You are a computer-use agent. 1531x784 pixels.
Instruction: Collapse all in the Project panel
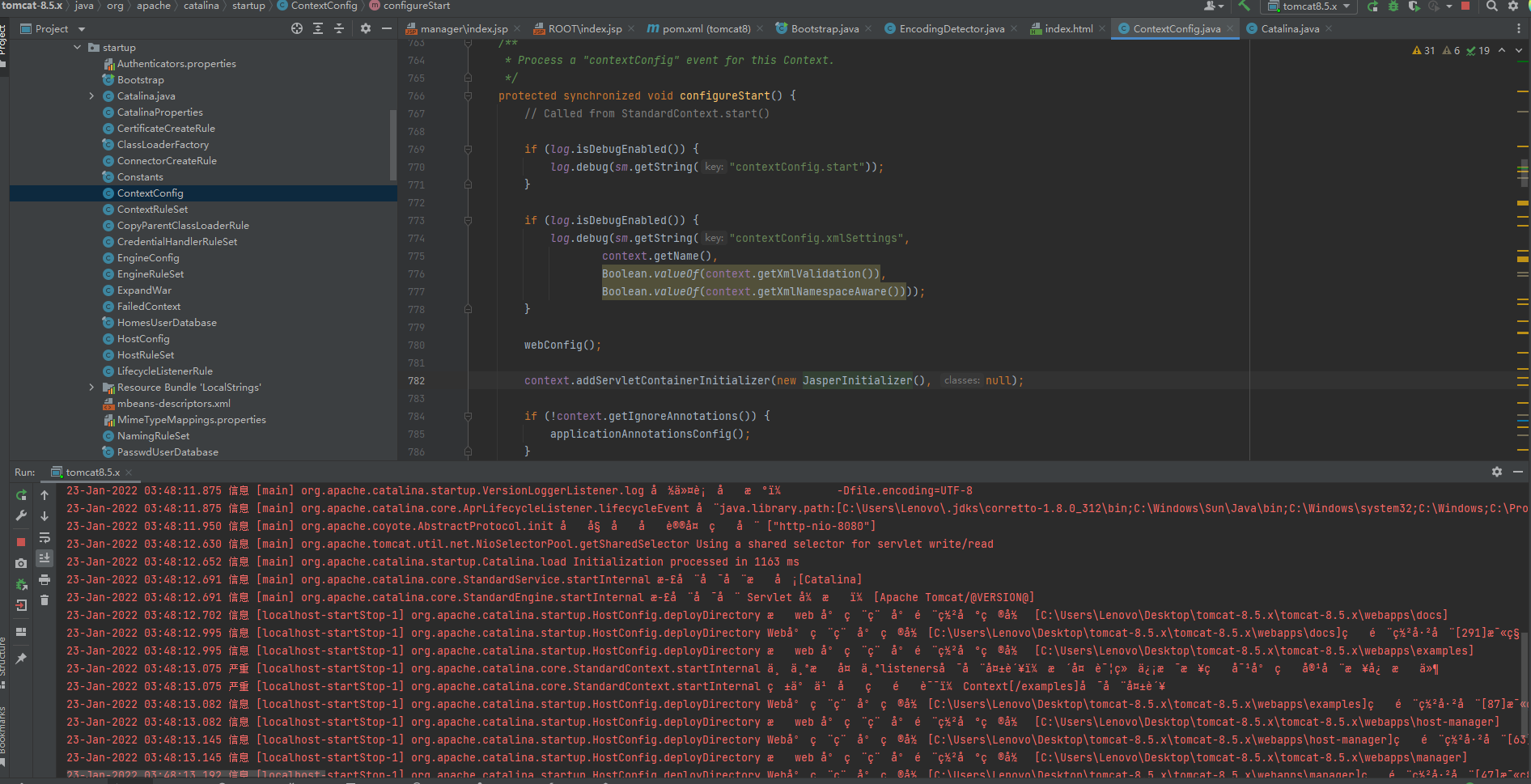(339, 28)
